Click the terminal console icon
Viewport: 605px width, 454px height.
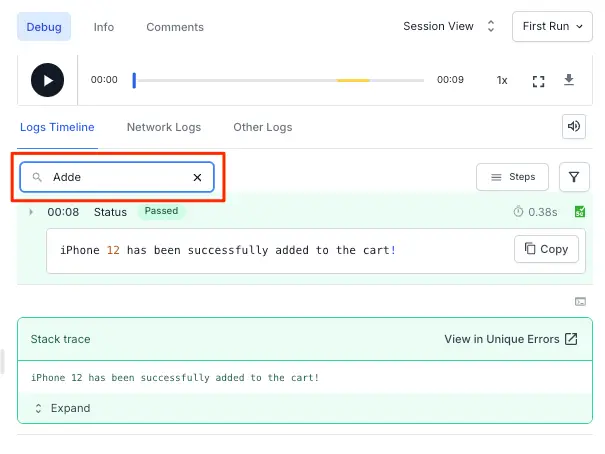[x=579, y=301]
